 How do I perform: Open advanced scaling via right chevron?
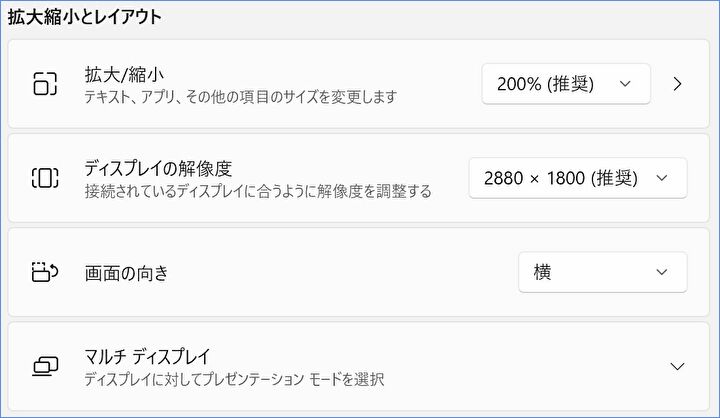678,84
